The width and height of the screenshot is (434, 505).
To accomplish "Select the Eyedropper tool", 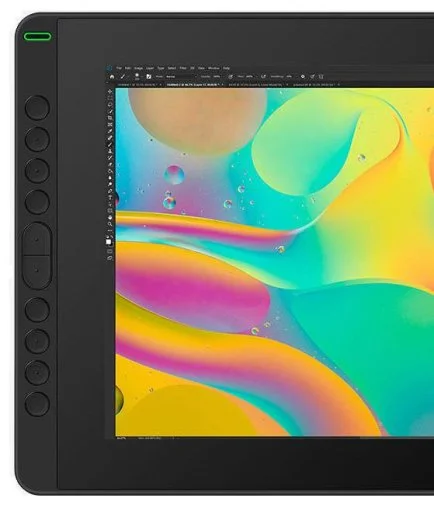I will [110, 131].
